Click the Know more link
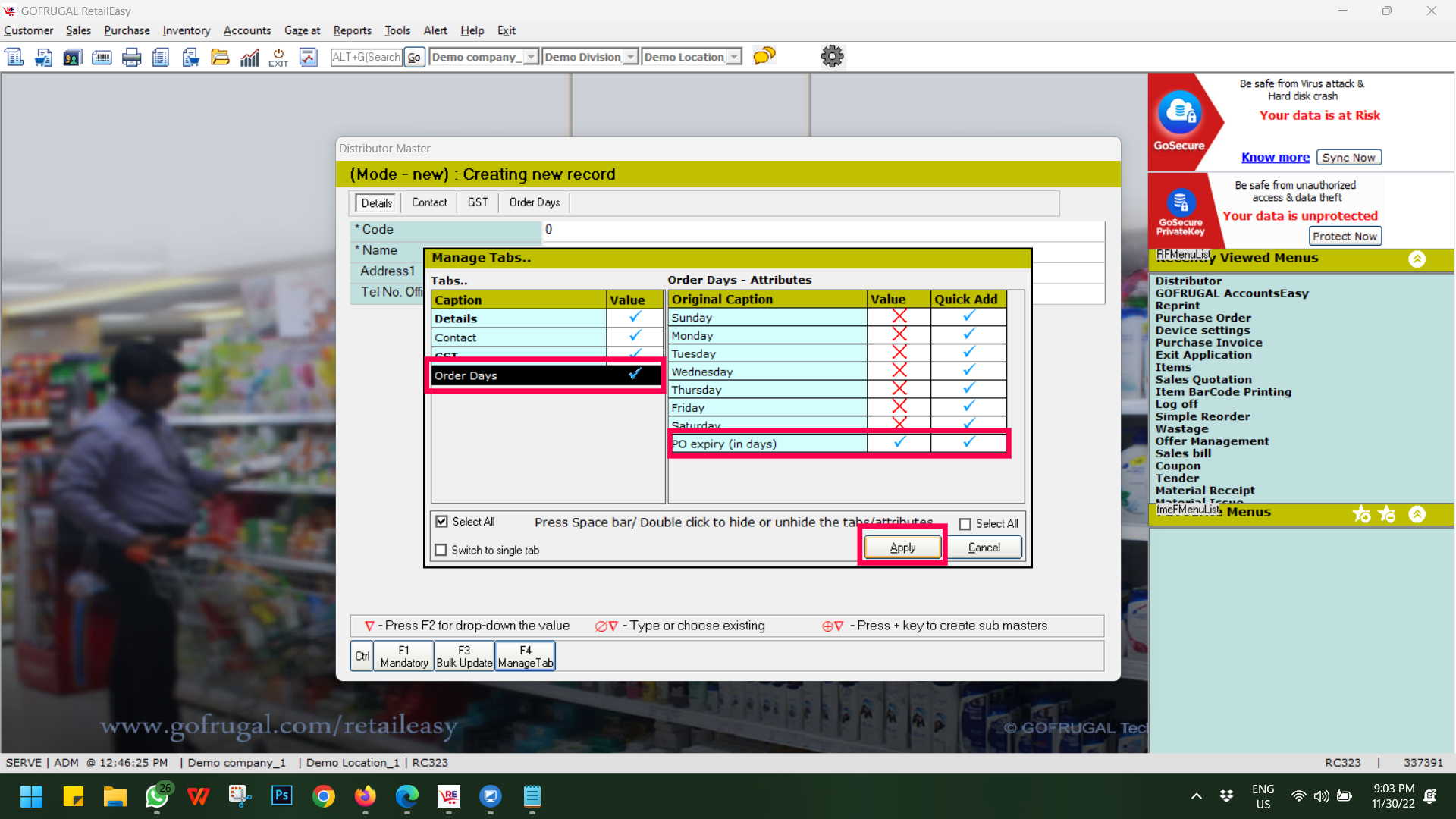The width and height of the screenshot is (1456, 819). coord(1275,157)
